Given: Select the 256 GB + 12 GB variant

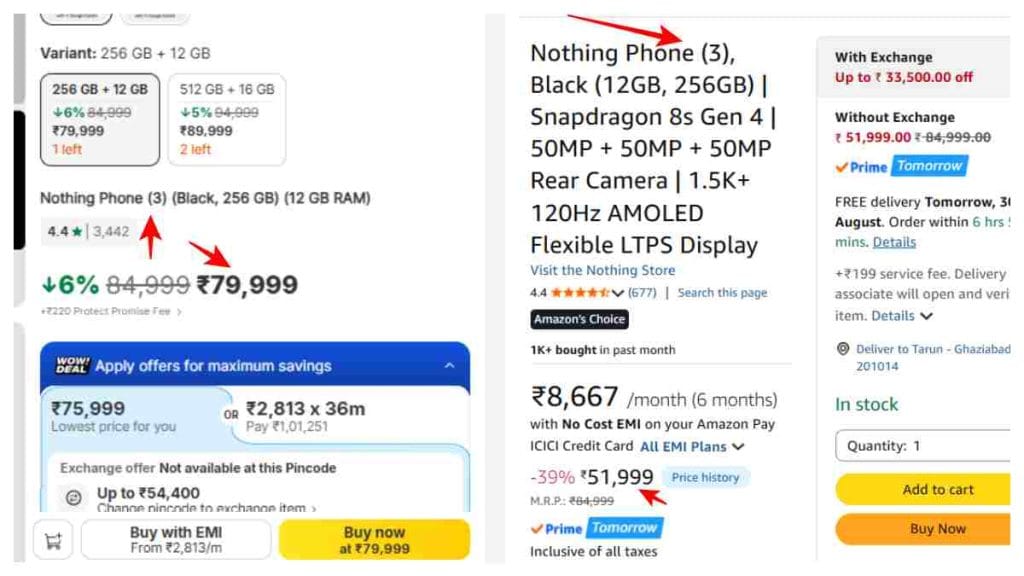Looking at the screenshot, I should coord(100,120).
